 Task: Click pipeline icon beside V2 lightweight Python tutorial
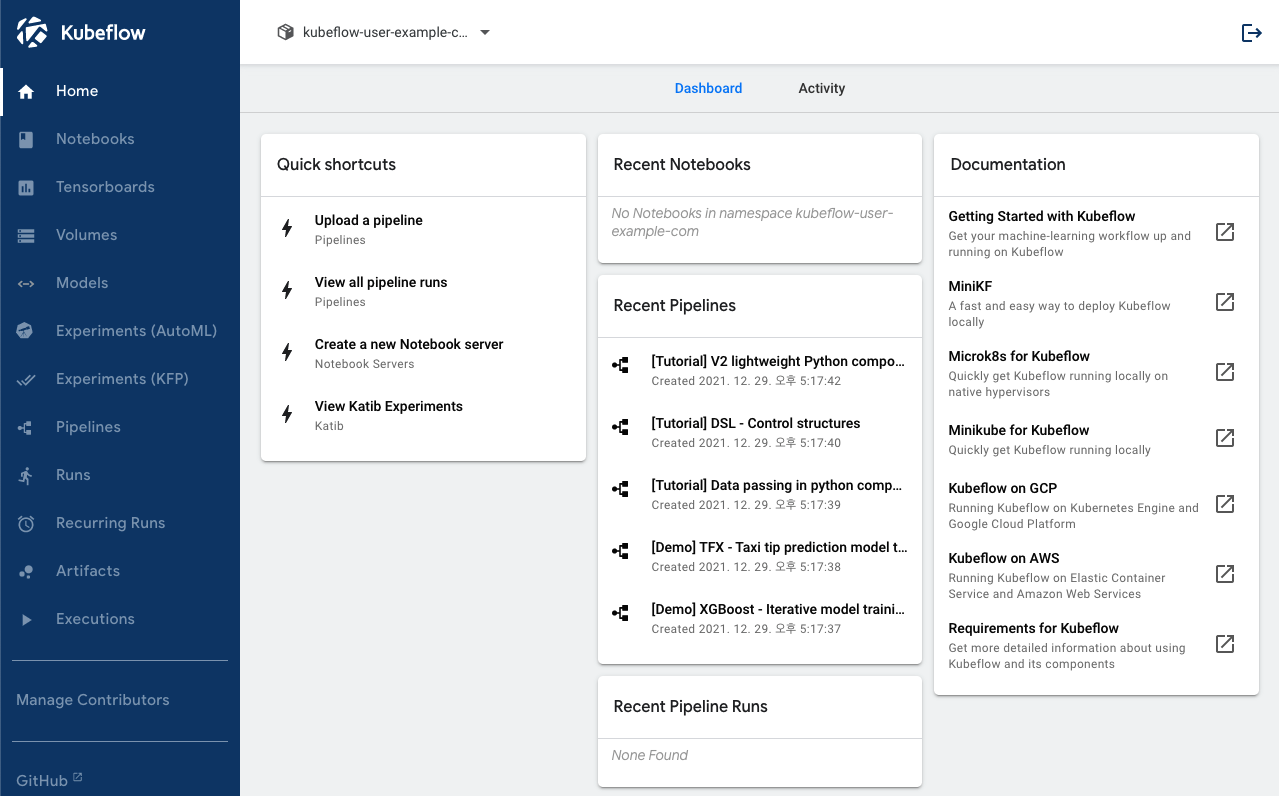(x=620, y=365)
